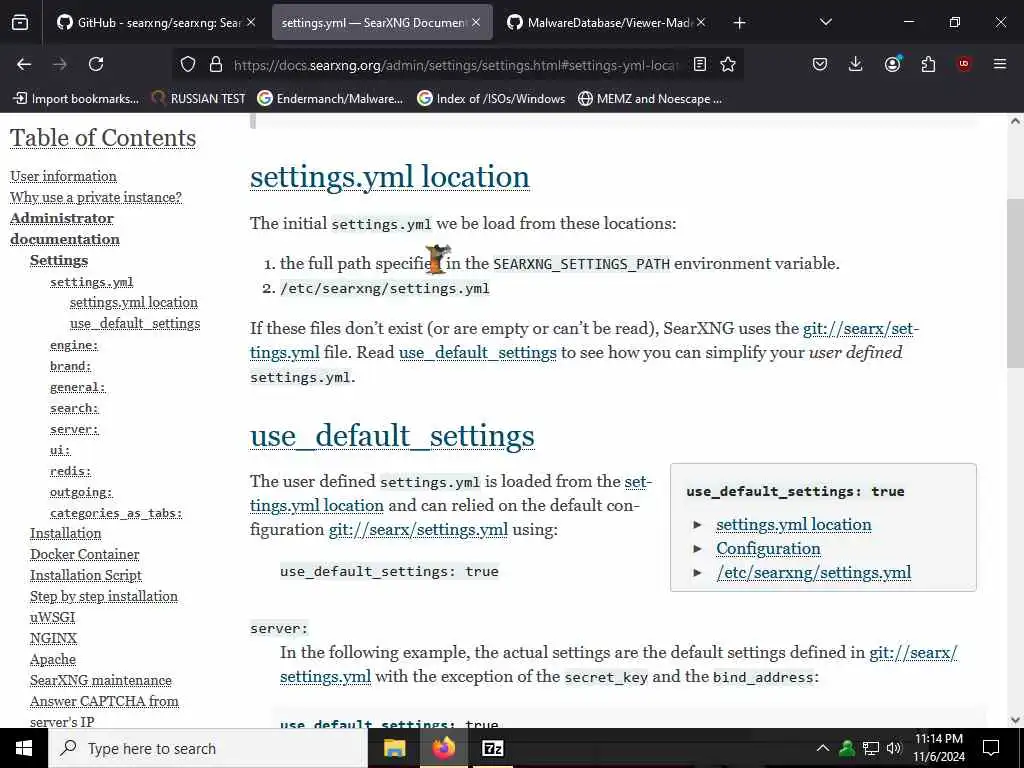This screenshot has height=768, width=1024.
Task: Open the Extensions puzzle icon
Action: (928, 64)
